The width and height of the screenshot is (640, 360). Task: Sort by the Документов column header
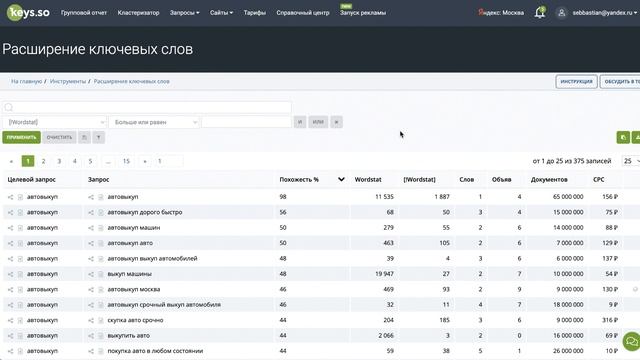[549, 180]
